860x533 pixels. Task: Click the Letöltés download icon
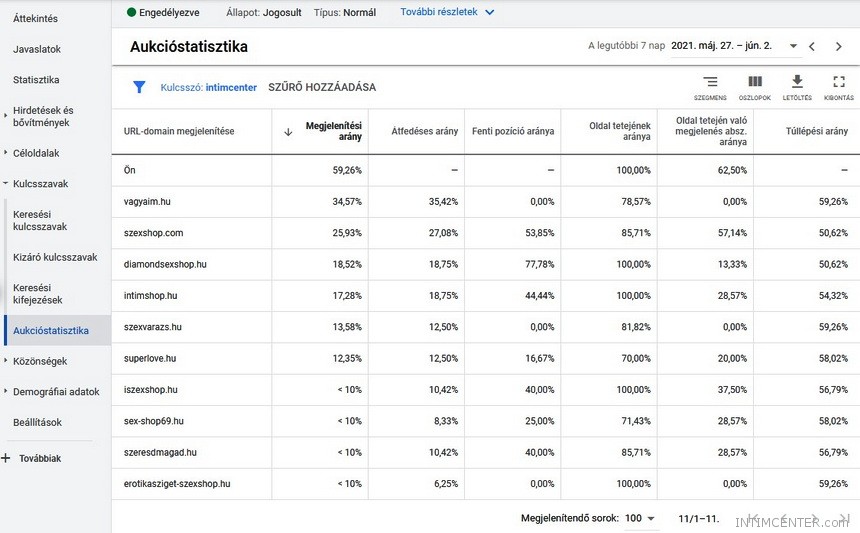coord(797,82)
